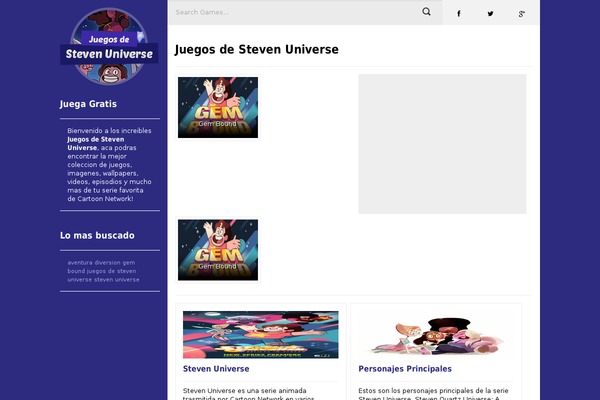Open the Steven Universe article title link
The image size is (600, 400).
point(216,369)
